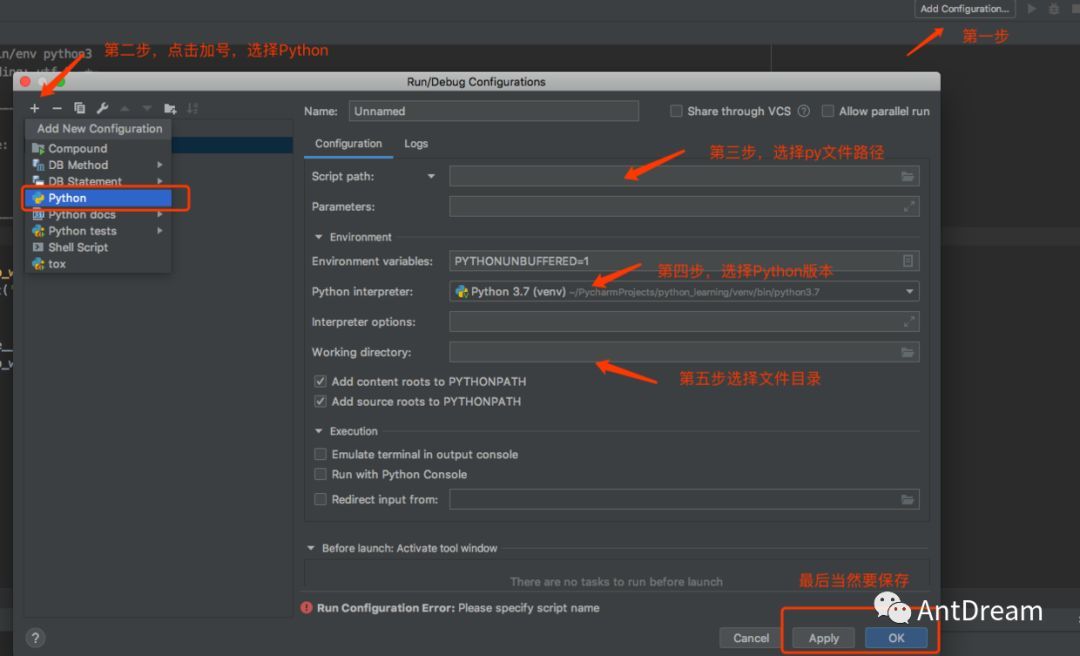Browse Redirect input from folder icon
Viewport: 1080px width, 656px height.
pos(908,500)
